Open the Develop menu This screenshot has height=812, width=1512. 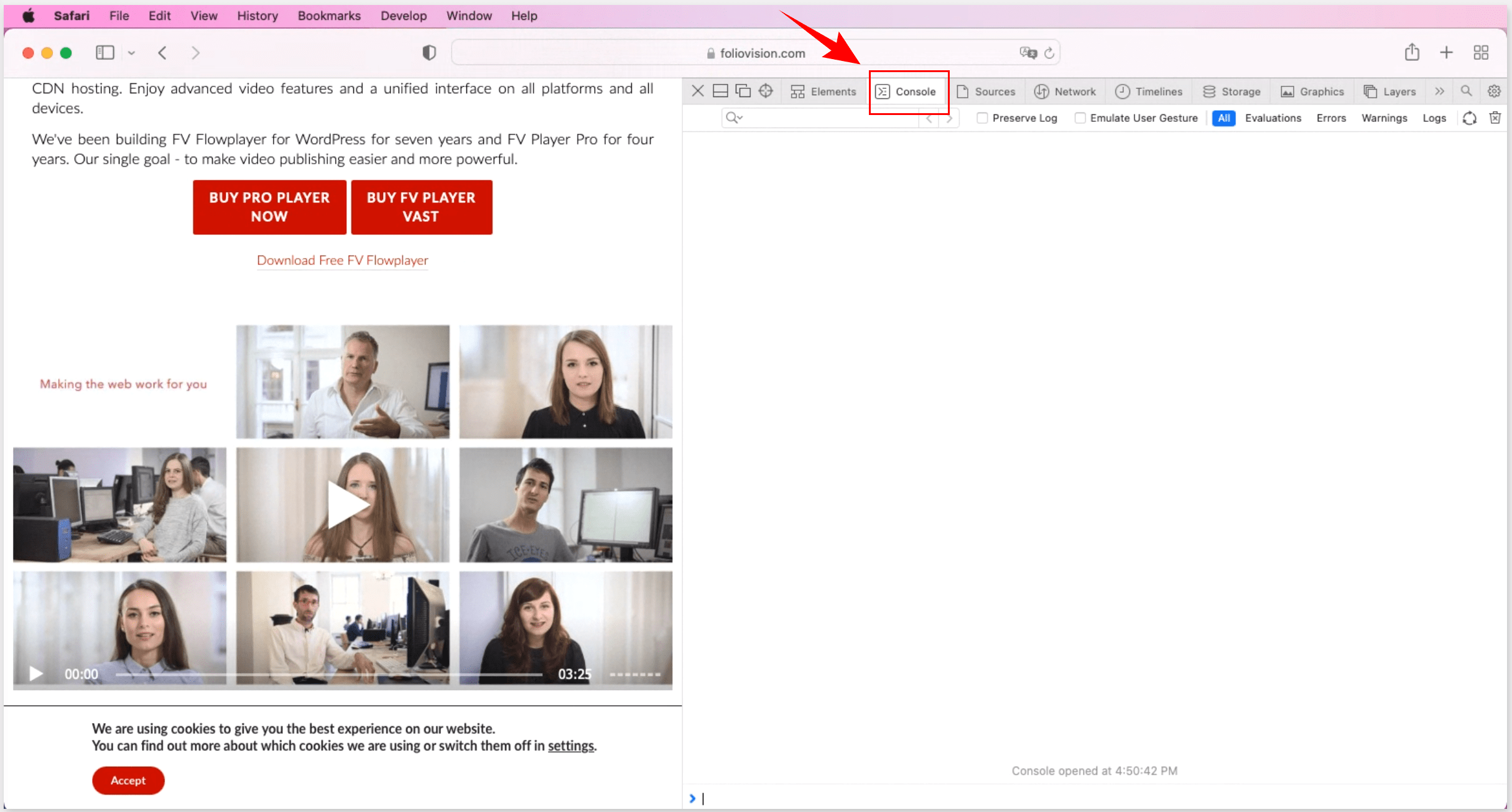[x=404, y=16]
